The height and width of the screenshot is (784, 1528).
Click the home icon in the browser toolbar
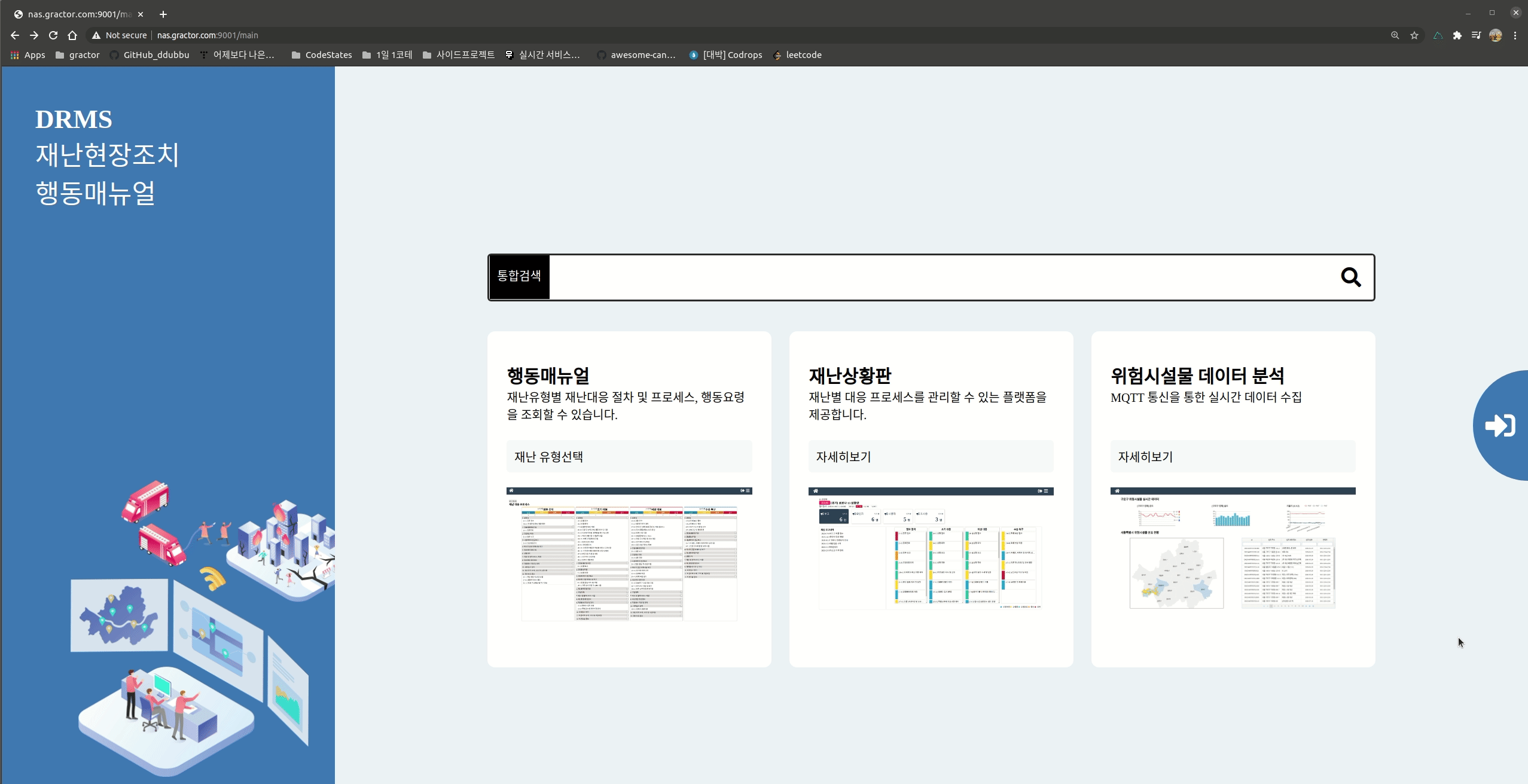pos(72,35)
